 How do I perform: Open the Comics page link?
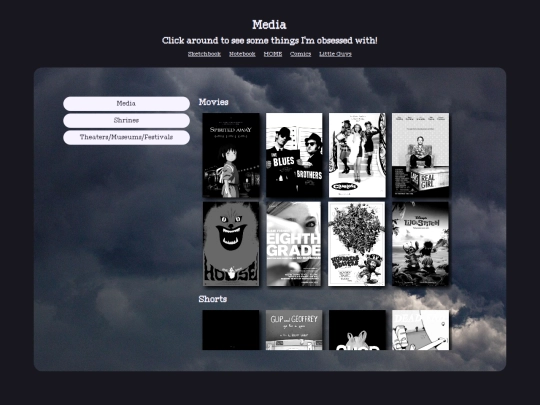[x=300, y=54]
